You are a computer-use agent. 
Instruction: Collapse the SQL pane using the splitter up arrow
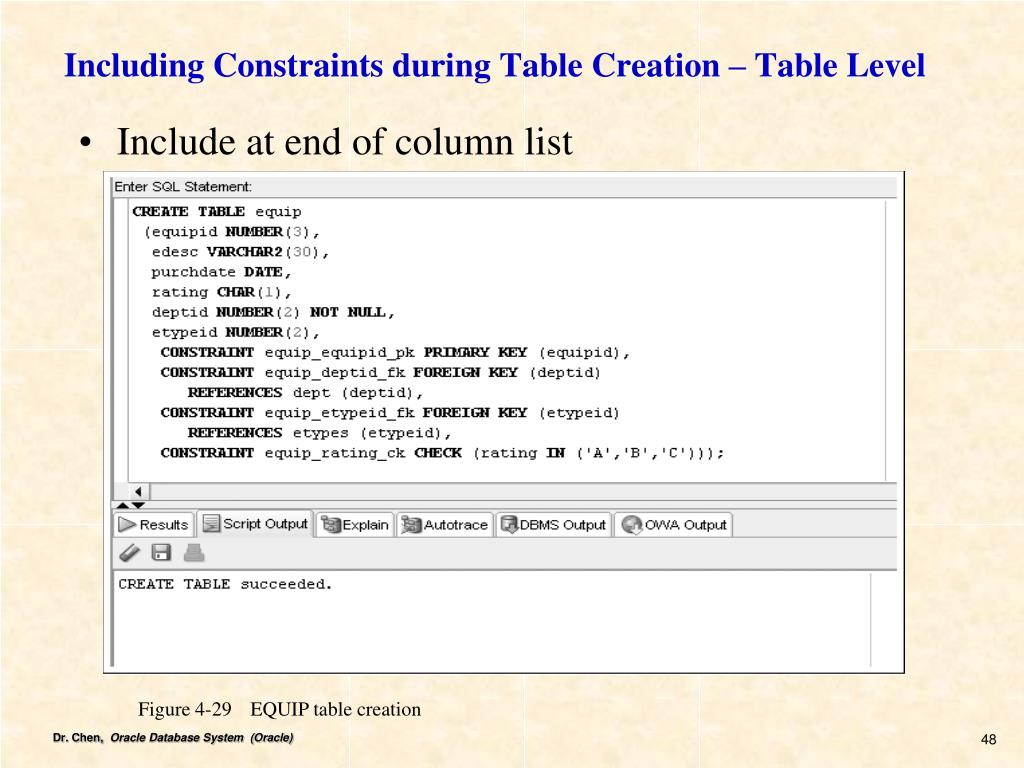click(123, 505)
